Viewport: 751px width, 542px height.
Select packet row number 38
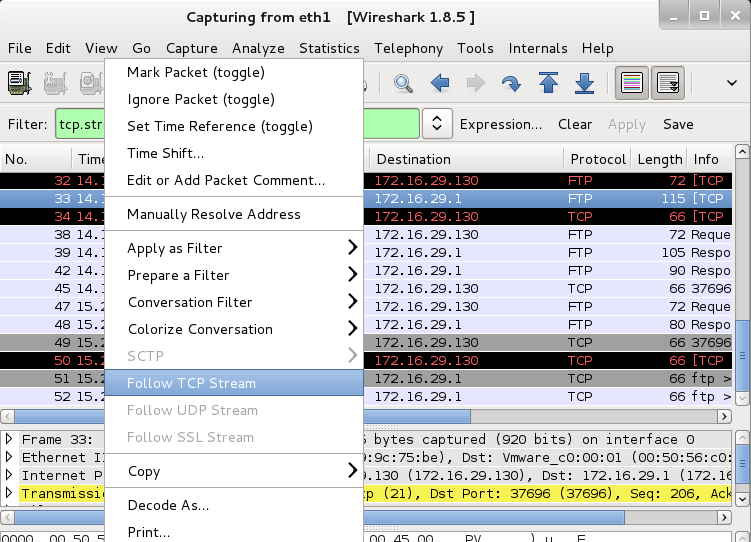(366, 235)
